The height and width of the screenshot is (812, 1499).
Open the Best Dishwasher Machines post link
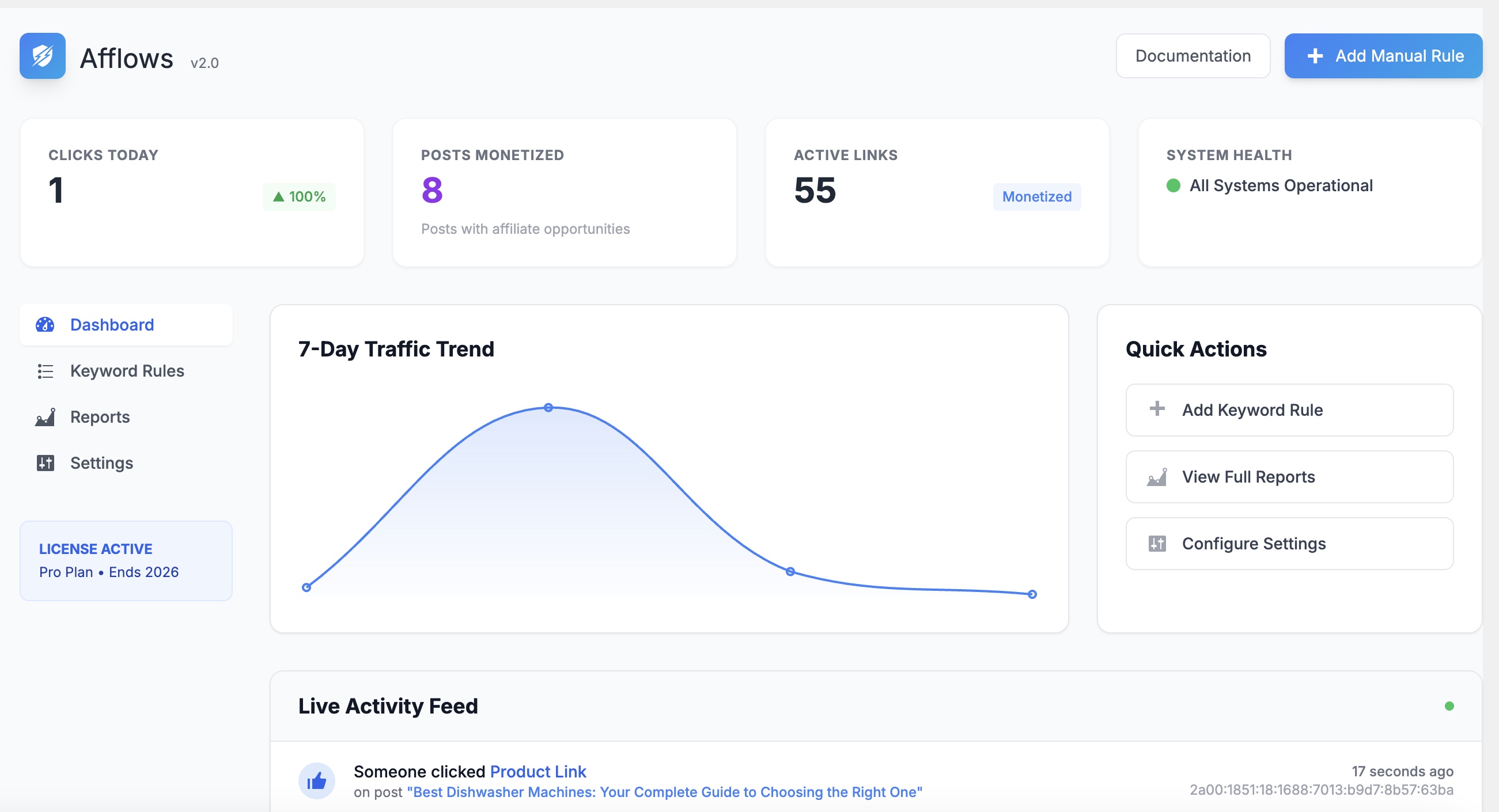tap(664, 792)
